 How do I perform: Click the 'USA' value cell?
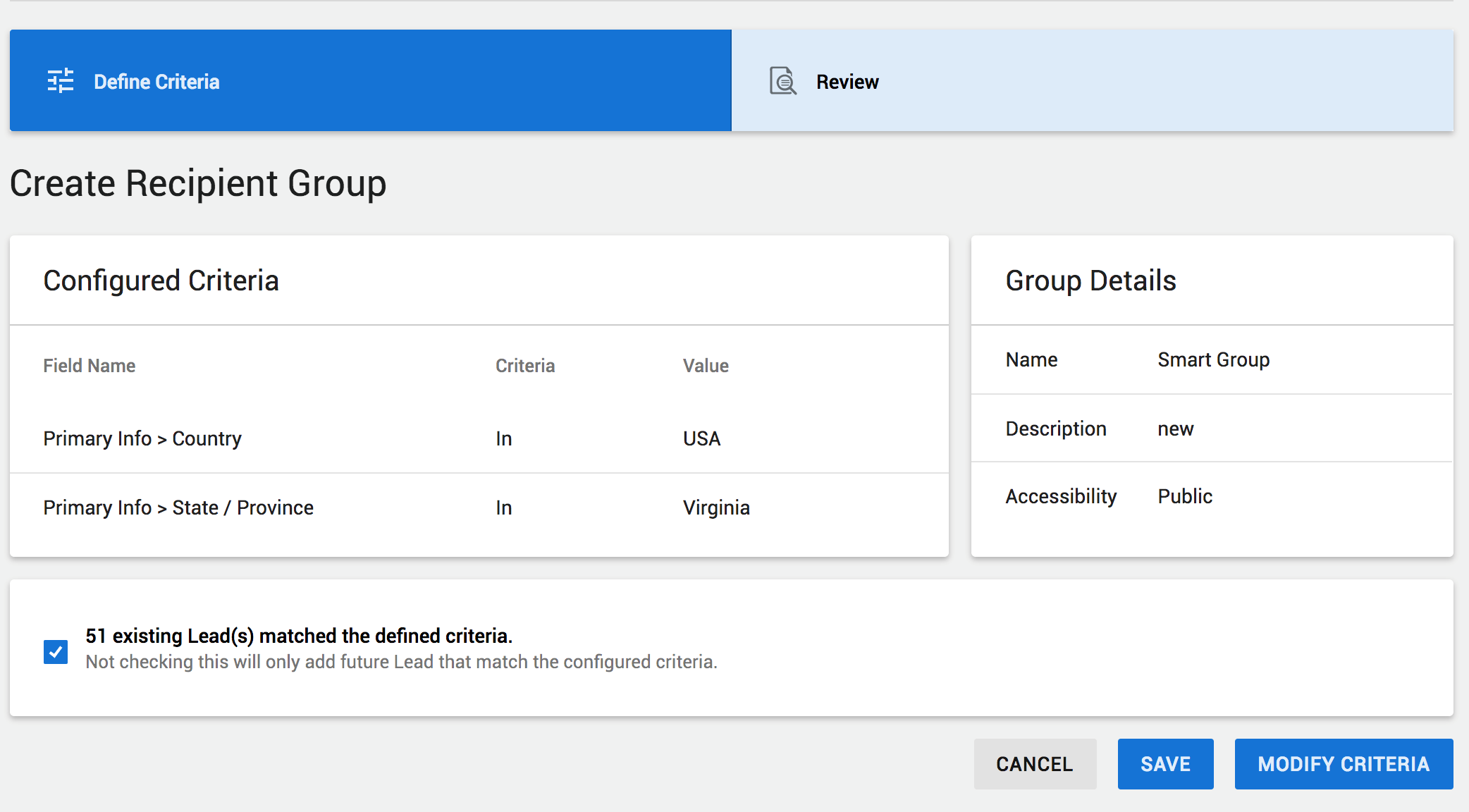701,438
